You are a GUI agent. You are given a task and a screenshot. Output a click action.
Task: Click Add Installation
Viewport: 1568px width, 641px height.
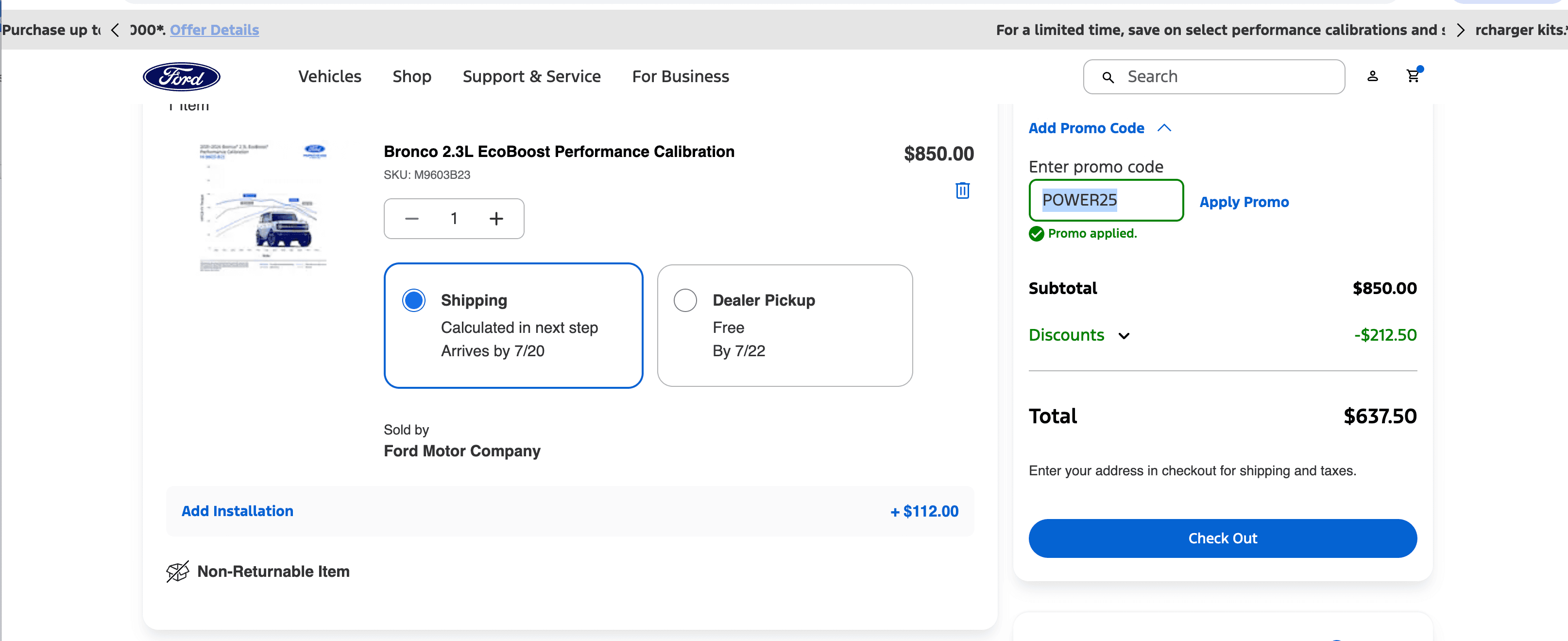pos(238,511)
